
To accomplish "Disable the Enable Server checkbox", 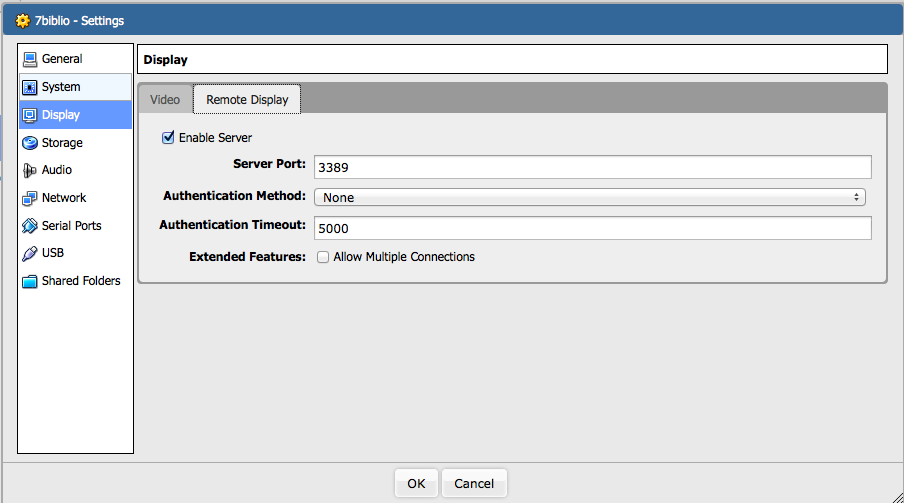I will pos(168,138).
